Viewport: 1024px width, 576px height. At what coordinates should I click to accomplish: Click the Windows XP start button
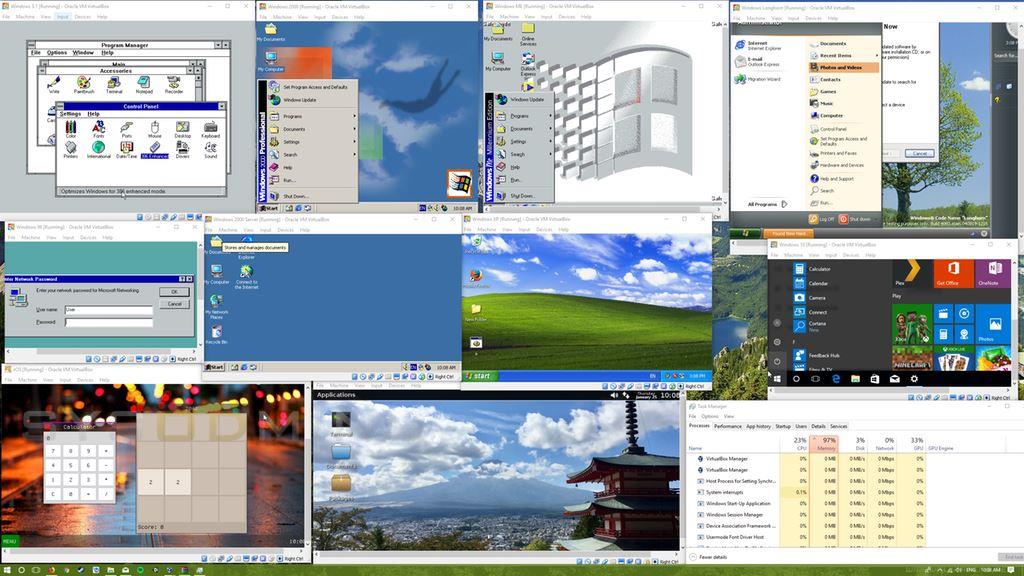[x=480, y=376]
